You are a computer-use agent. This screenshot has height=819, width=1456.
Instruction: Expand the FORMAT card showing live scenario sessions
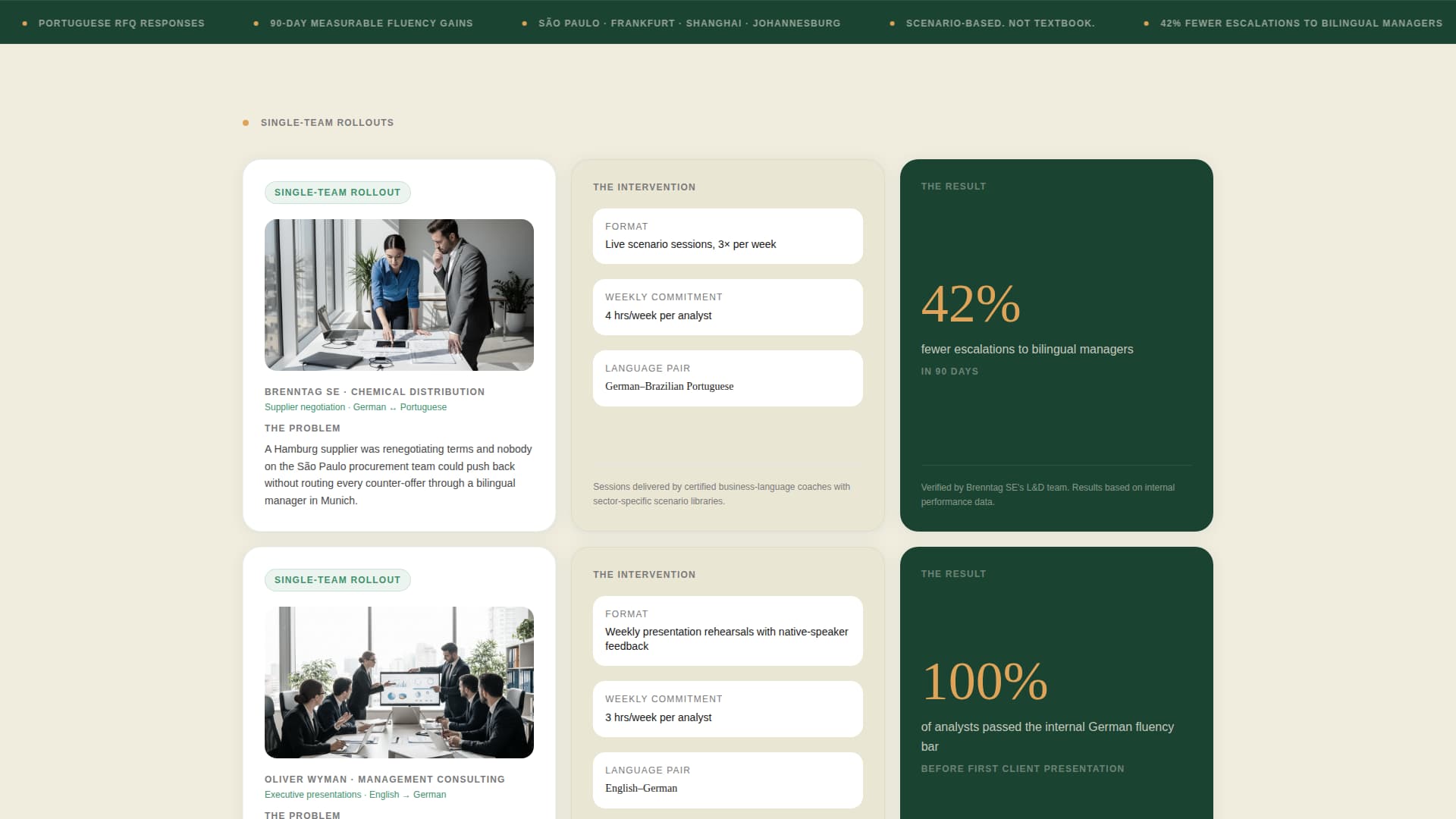point(727,236)
